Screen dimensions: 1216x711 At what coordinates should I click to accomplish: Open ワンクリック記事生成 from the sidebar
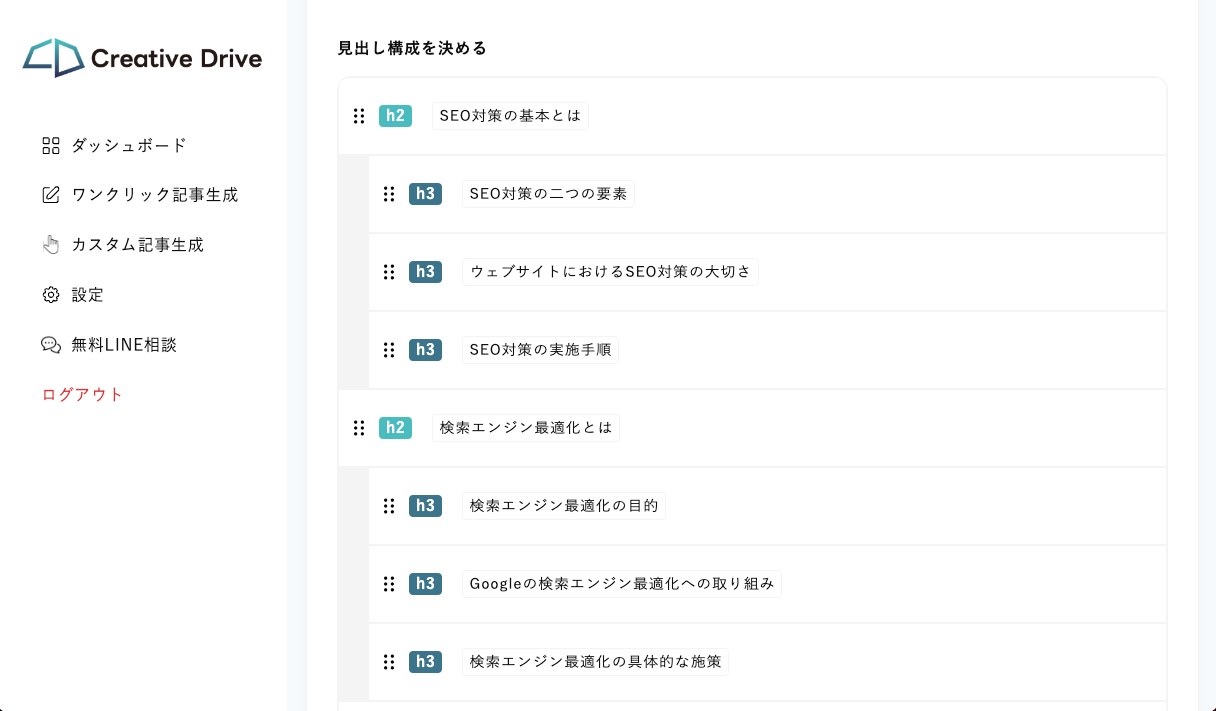tap(154, 195)
